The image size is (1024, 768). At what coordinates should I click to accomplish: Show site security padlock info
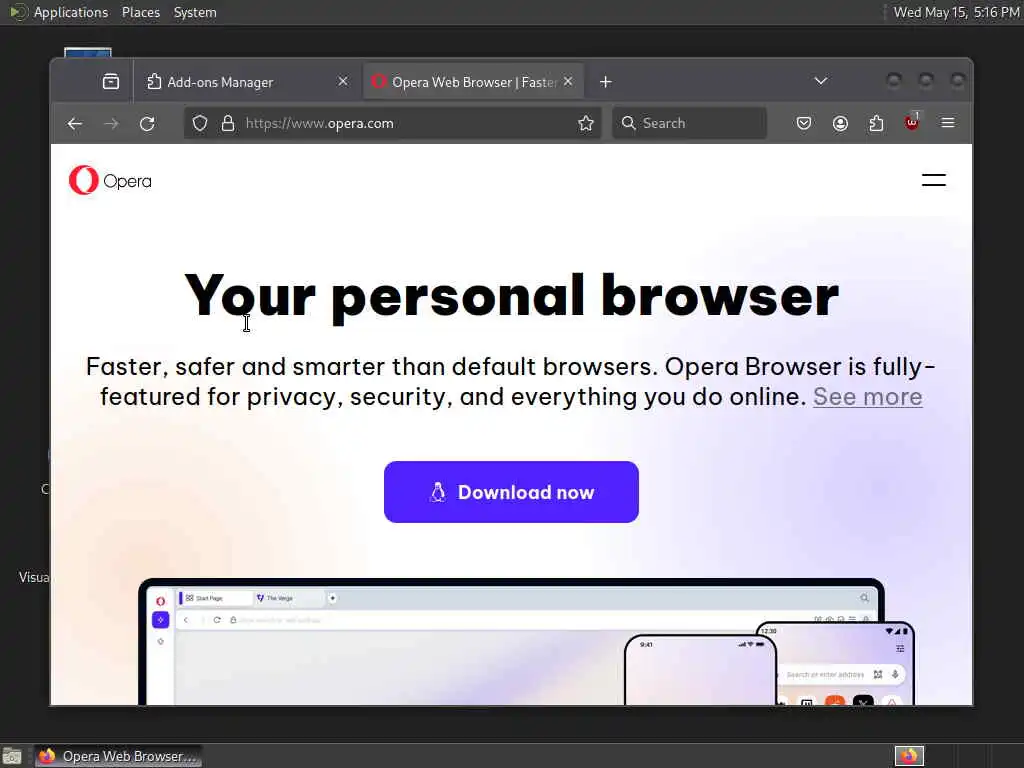tap(228, 123)
